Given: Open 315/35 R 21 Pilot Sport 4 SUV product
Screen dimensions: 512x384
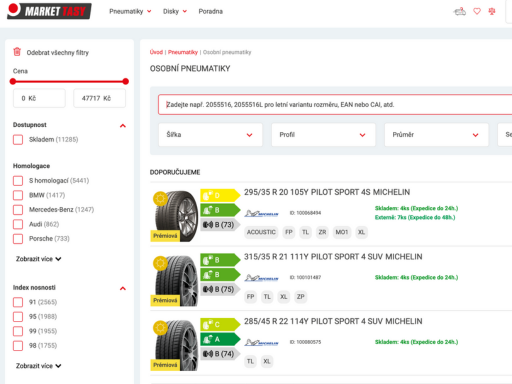Looking at the screenshot, I should 333,257.
